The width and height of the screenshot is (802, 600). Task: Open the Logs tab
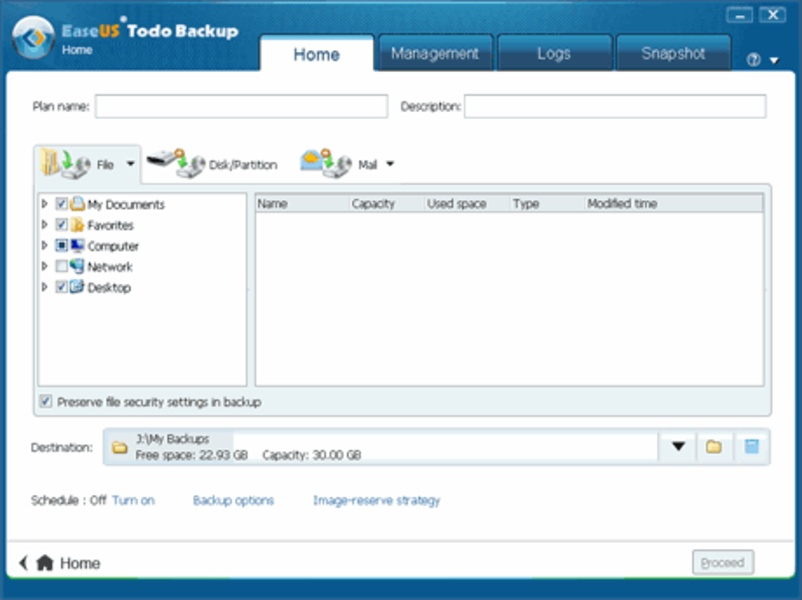[553, 54]
